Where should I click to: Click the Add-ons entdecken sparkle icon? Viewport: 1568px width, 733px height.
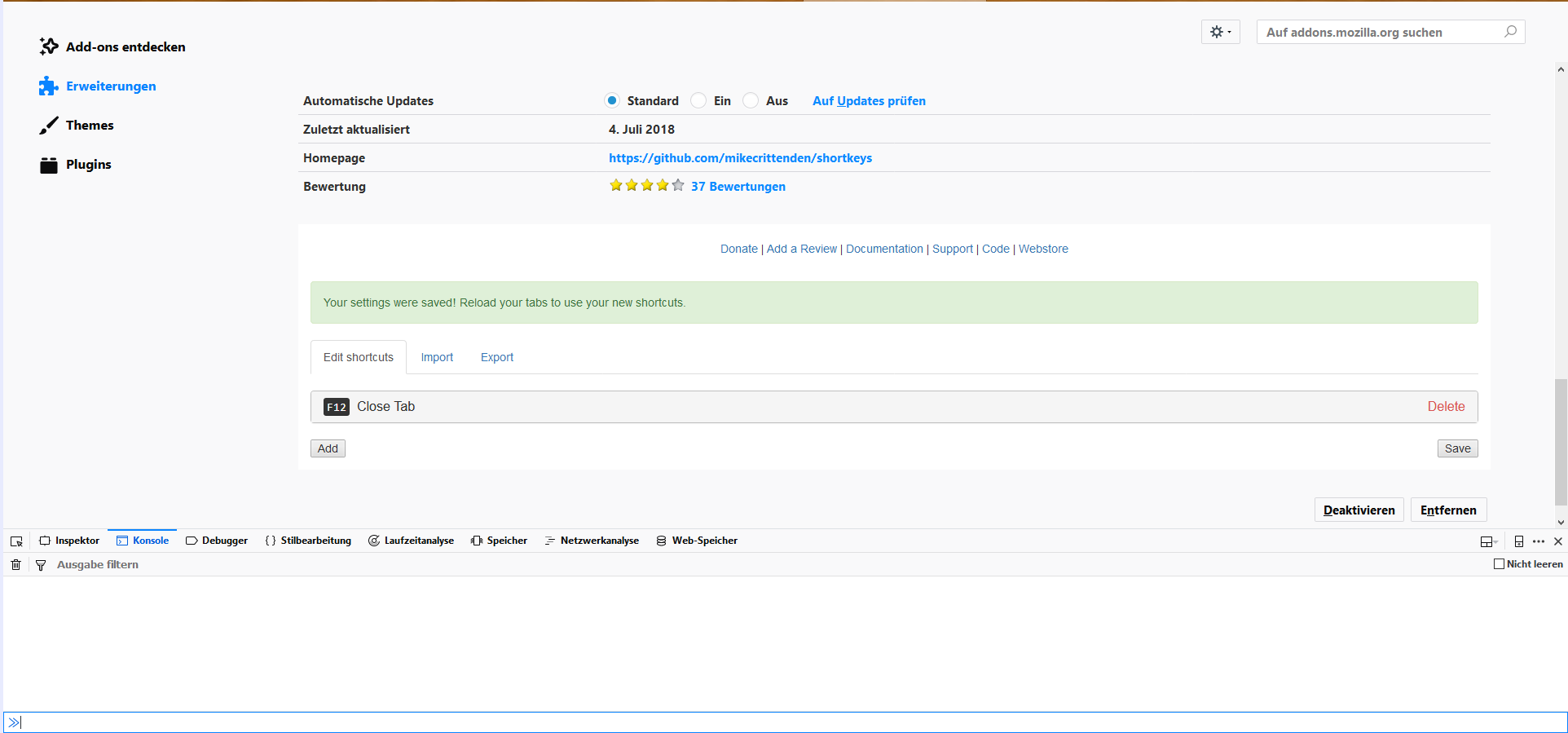click(49, 46)
